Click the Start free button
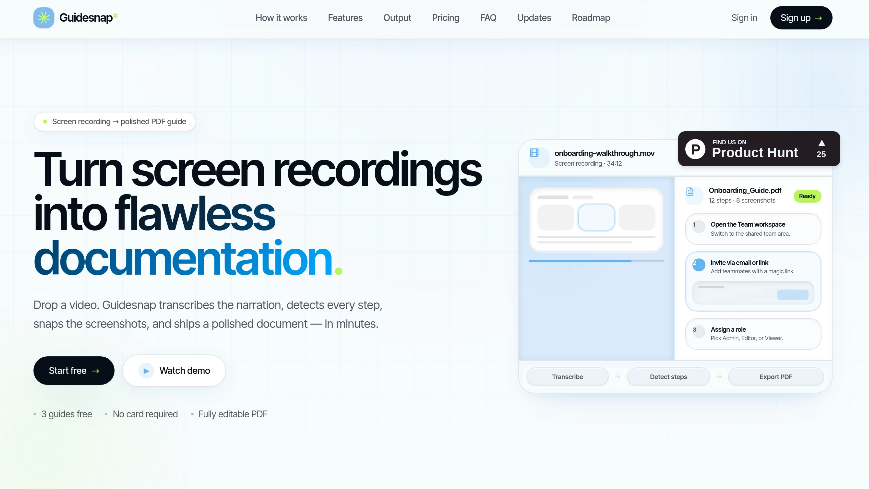The width and height of the screenshot is (869, 489). 74,370
